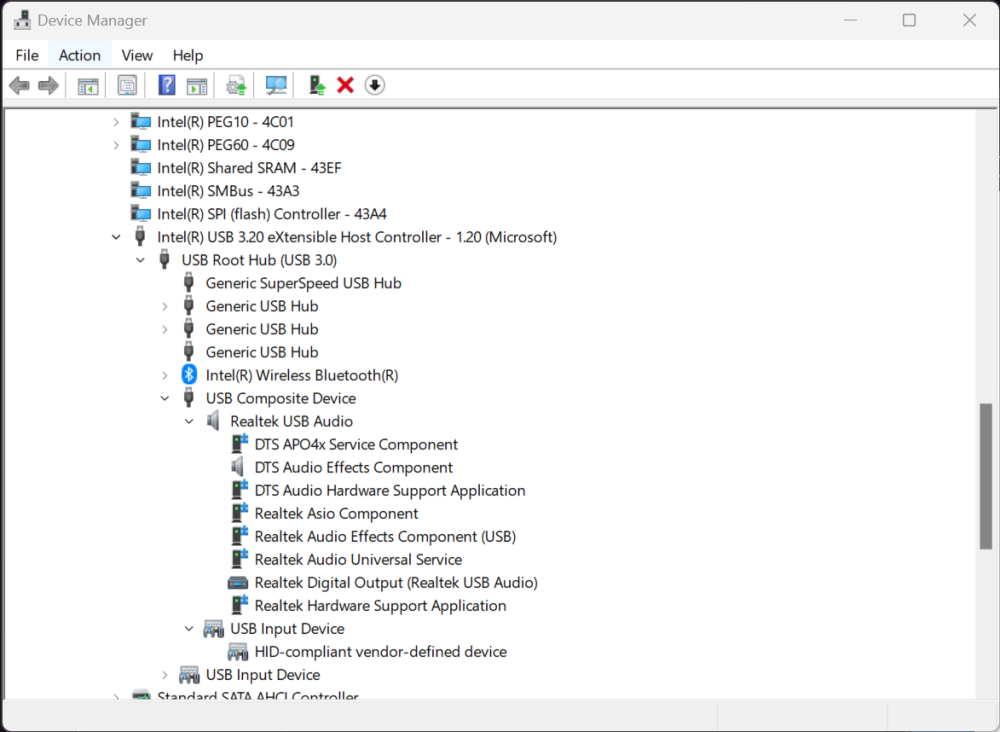
Task: Click the Back arrow toolbar icon
Action: pyautogui.click(x=19, y=85)
